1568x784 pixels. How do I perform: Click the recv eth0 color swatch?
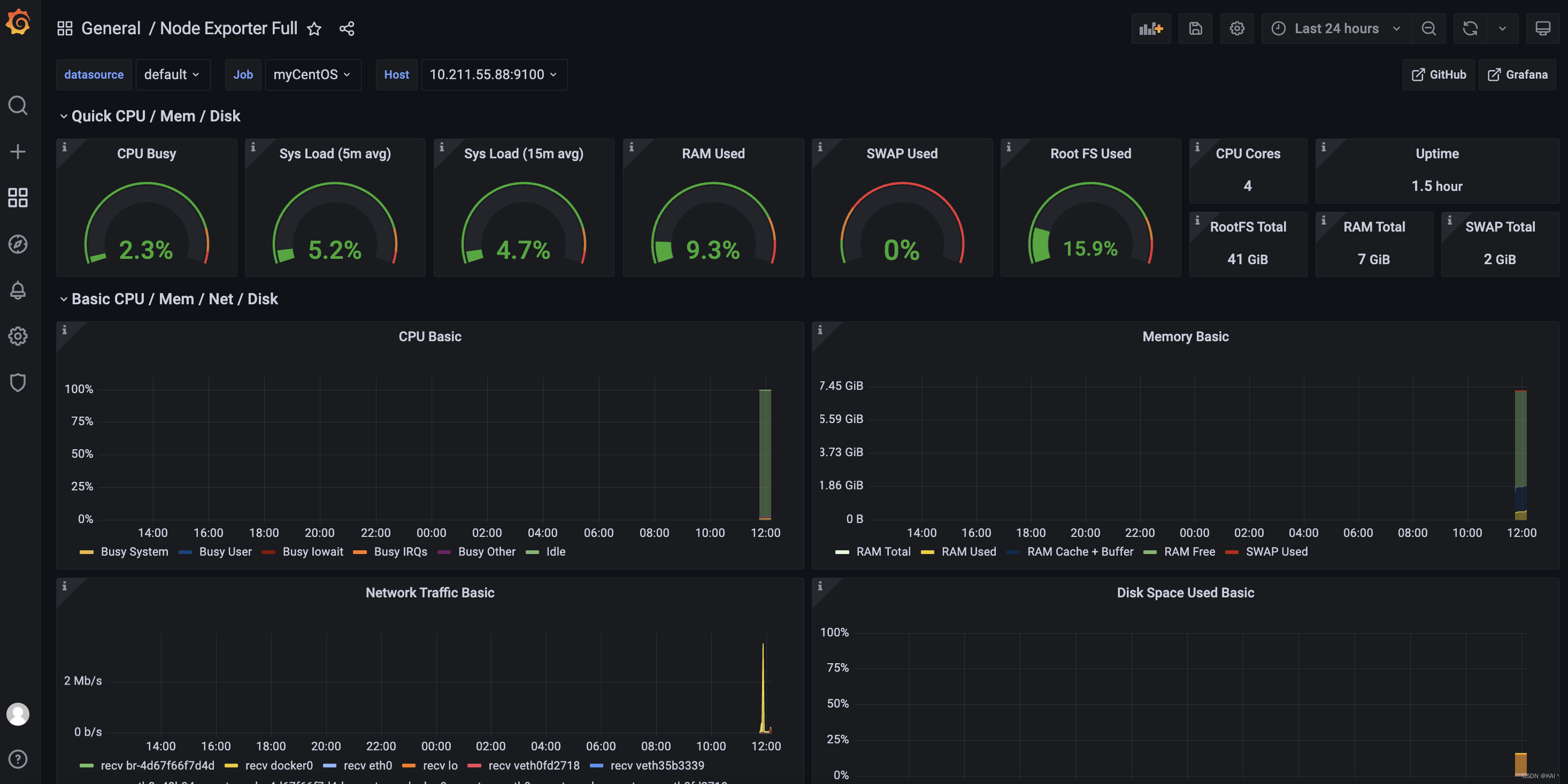(329, 766)
